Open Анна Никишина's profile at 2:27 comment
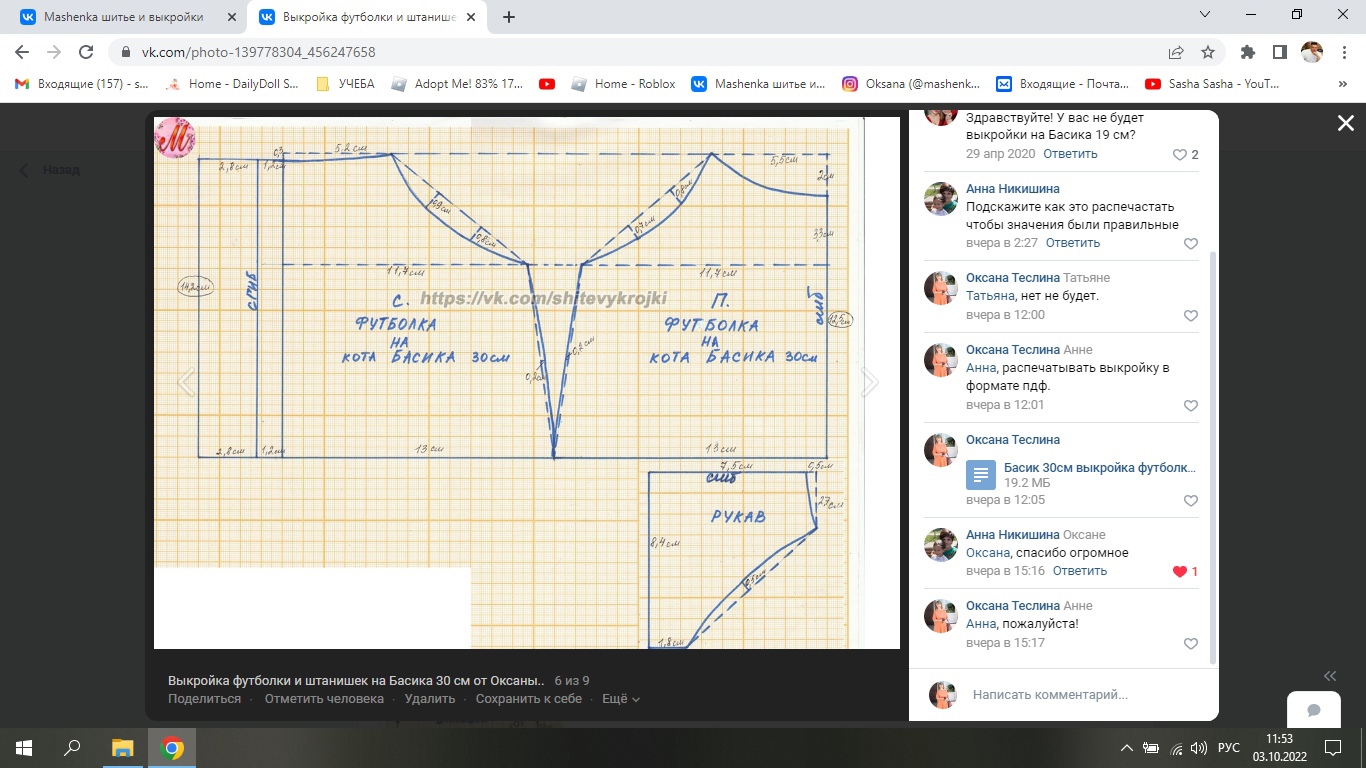 click(1012, 189)
